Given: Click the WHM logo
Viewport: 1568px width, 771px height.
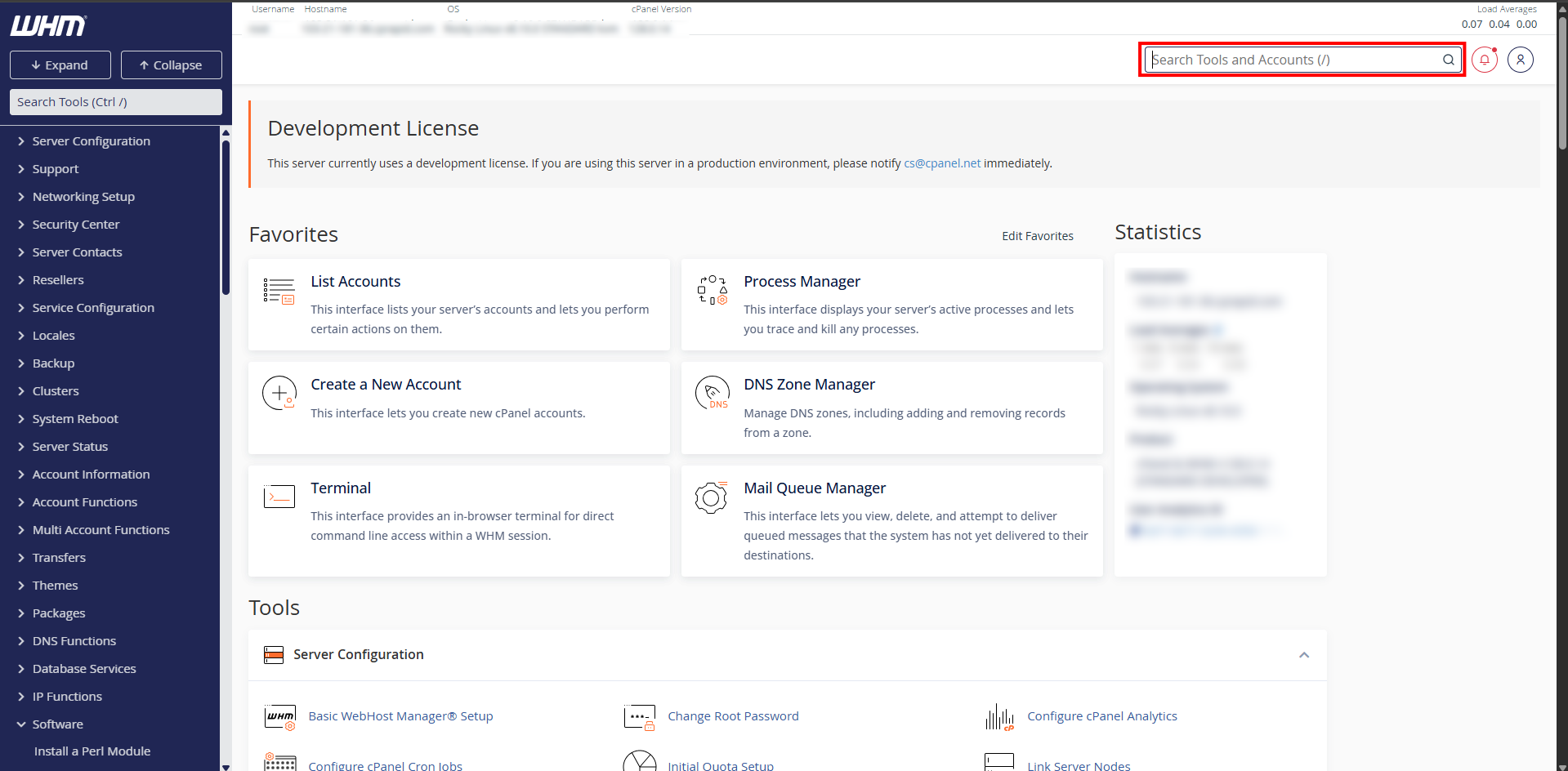Looking at the screenshot, I should click(48, 26).
